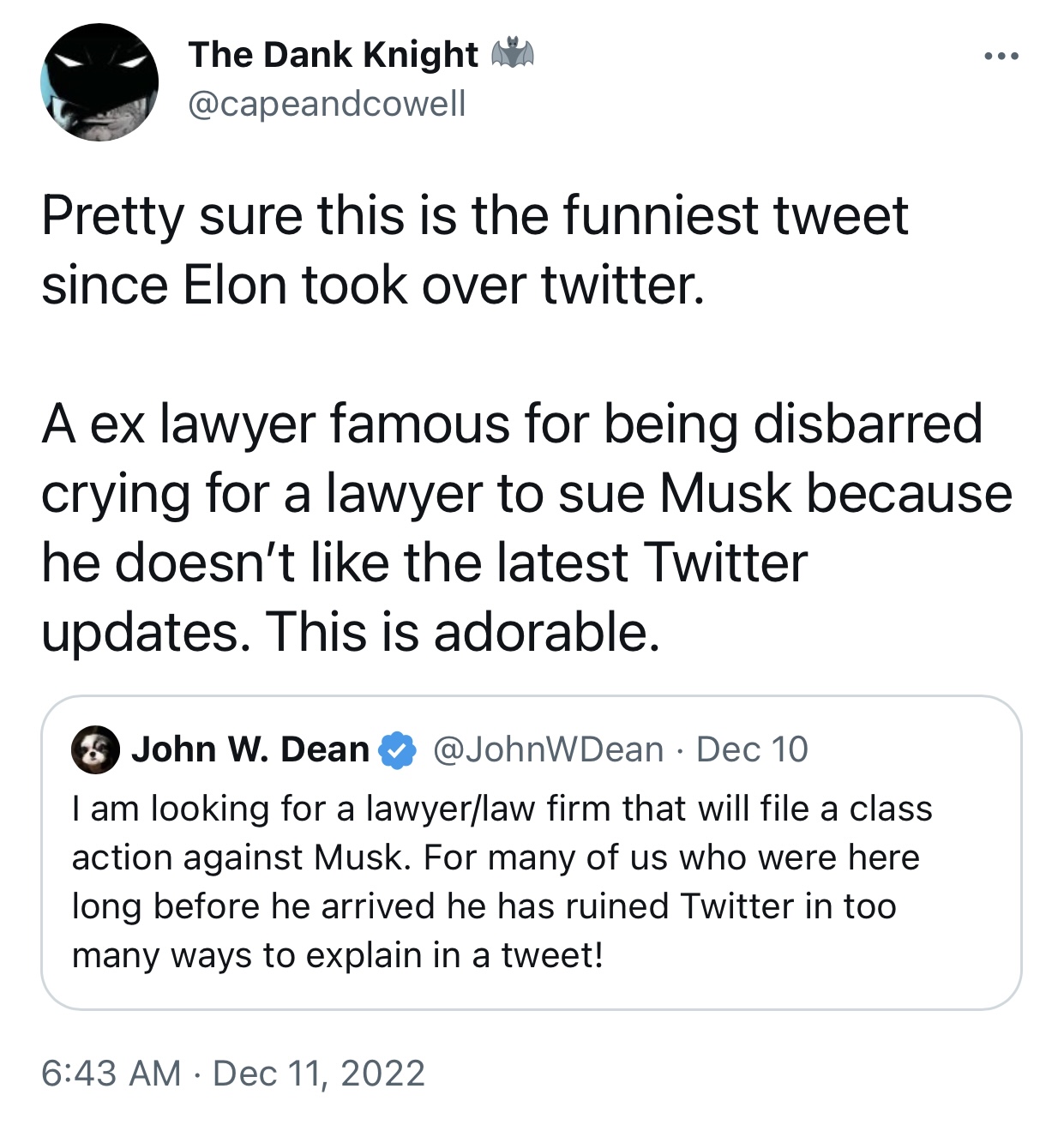Click the bat emoji beside the display name

coord(513,53)
